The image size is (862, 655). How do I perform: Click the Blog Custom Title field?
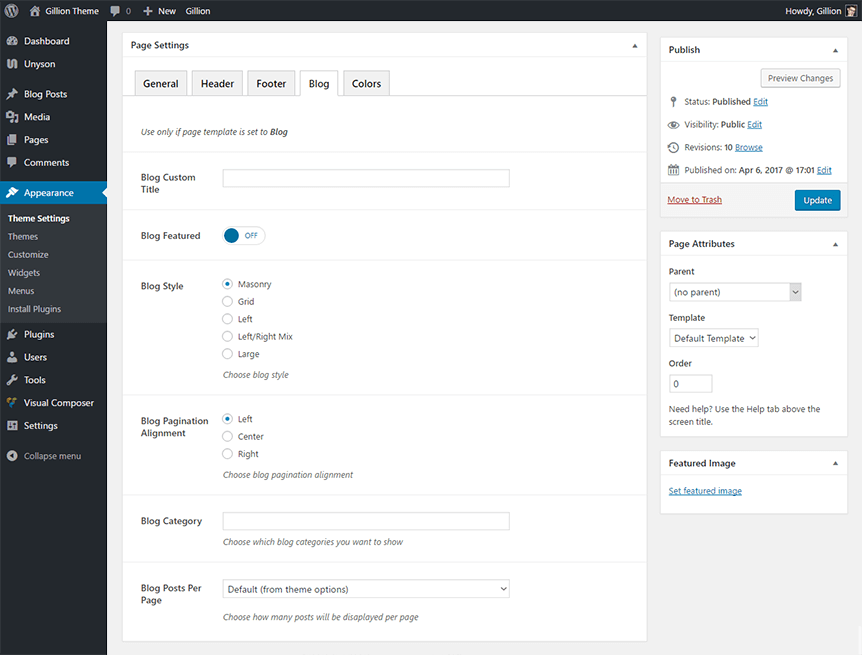click(x=366, y=178)
